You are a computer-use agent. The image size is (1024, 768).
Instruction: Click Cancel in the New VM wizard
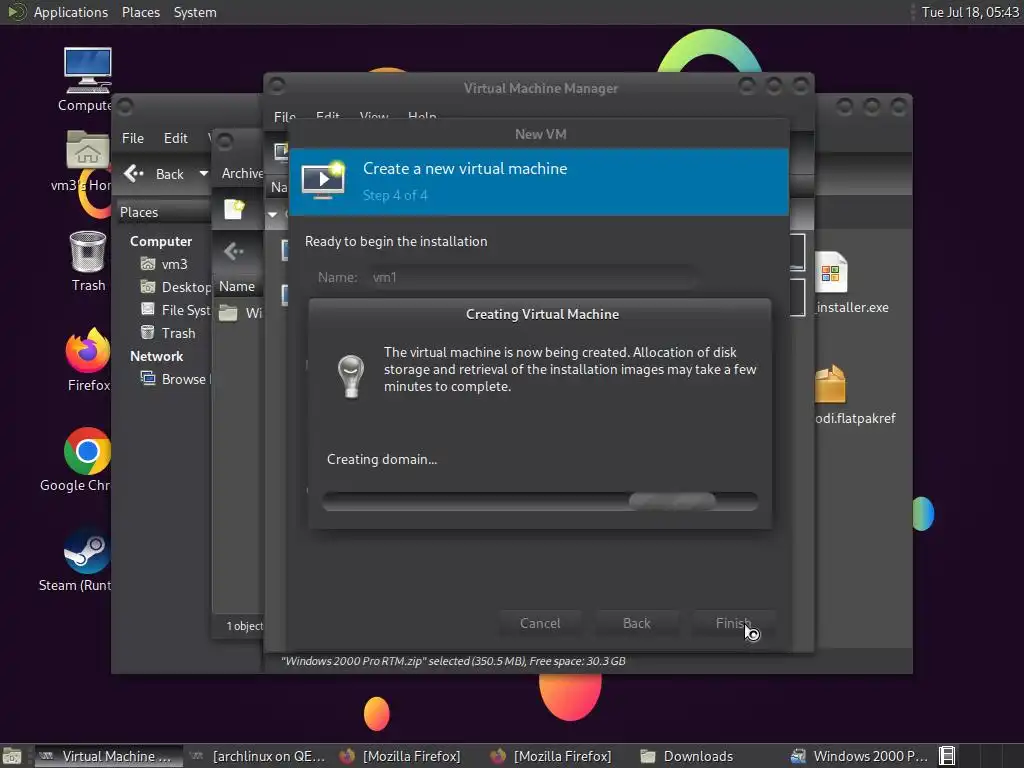(x=540, y=623)
